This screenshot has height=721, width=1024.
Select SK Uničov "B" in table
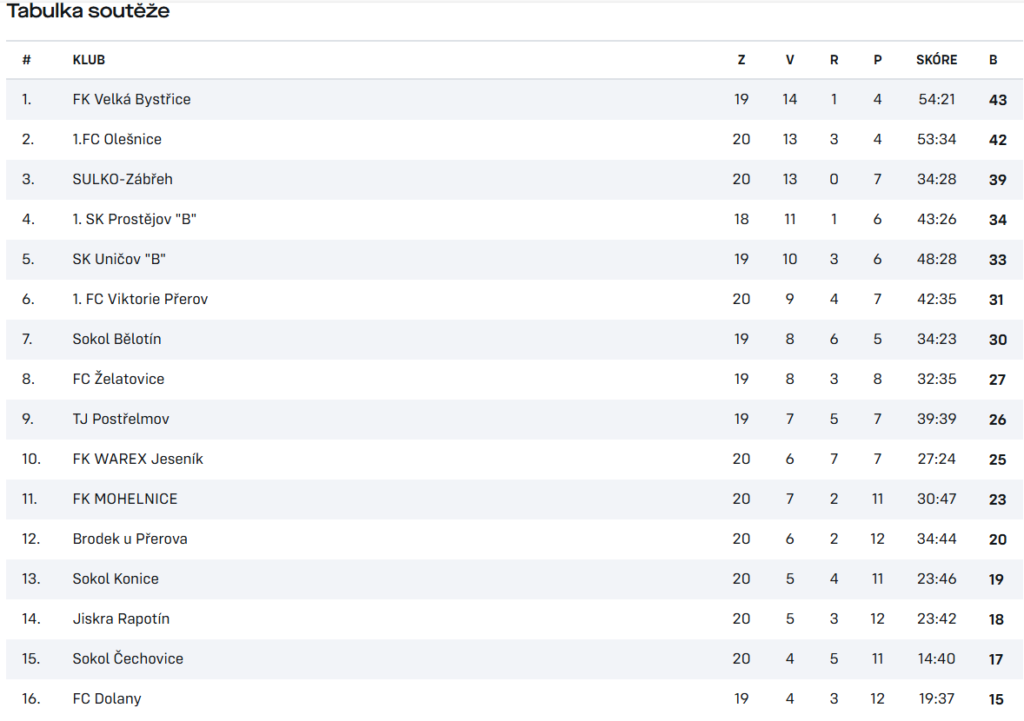click(x=119, y=259)
